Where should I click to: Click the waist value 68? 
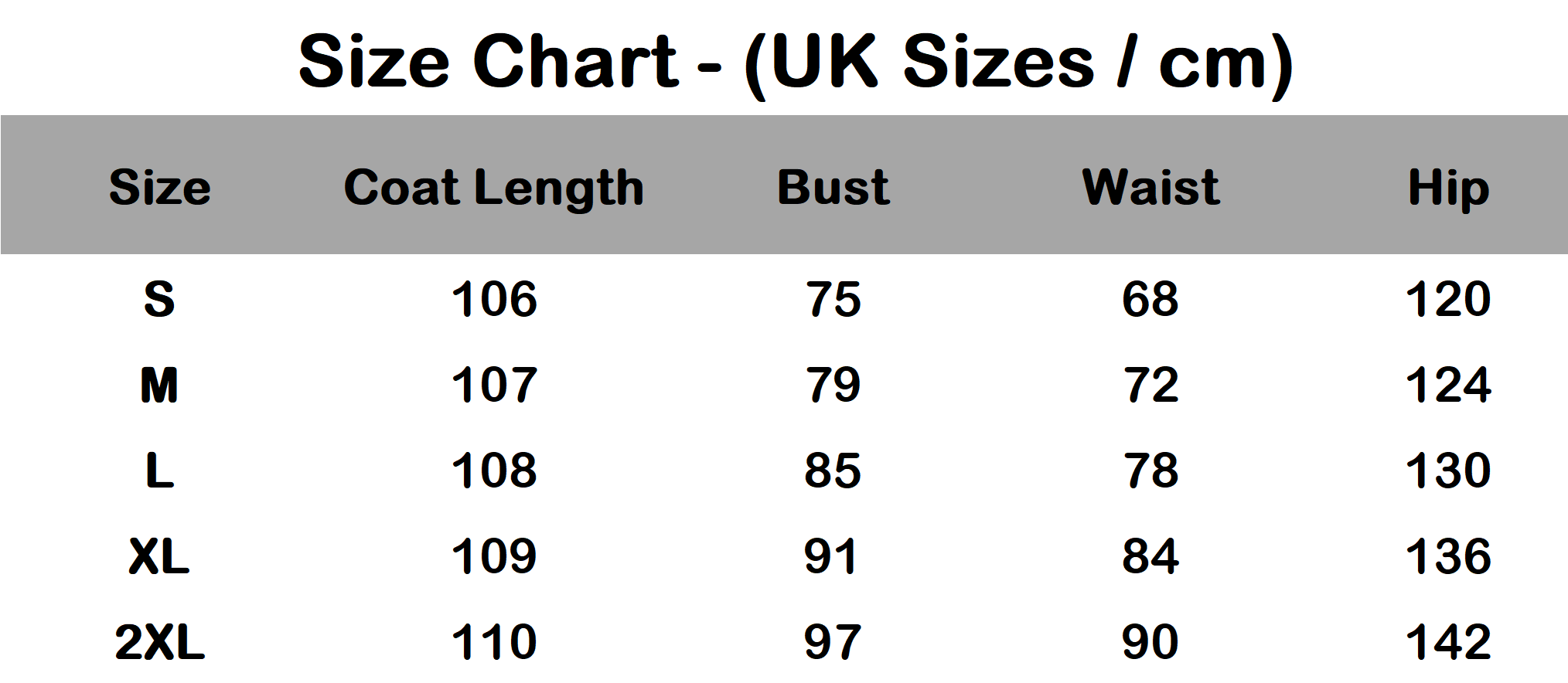1150,300
